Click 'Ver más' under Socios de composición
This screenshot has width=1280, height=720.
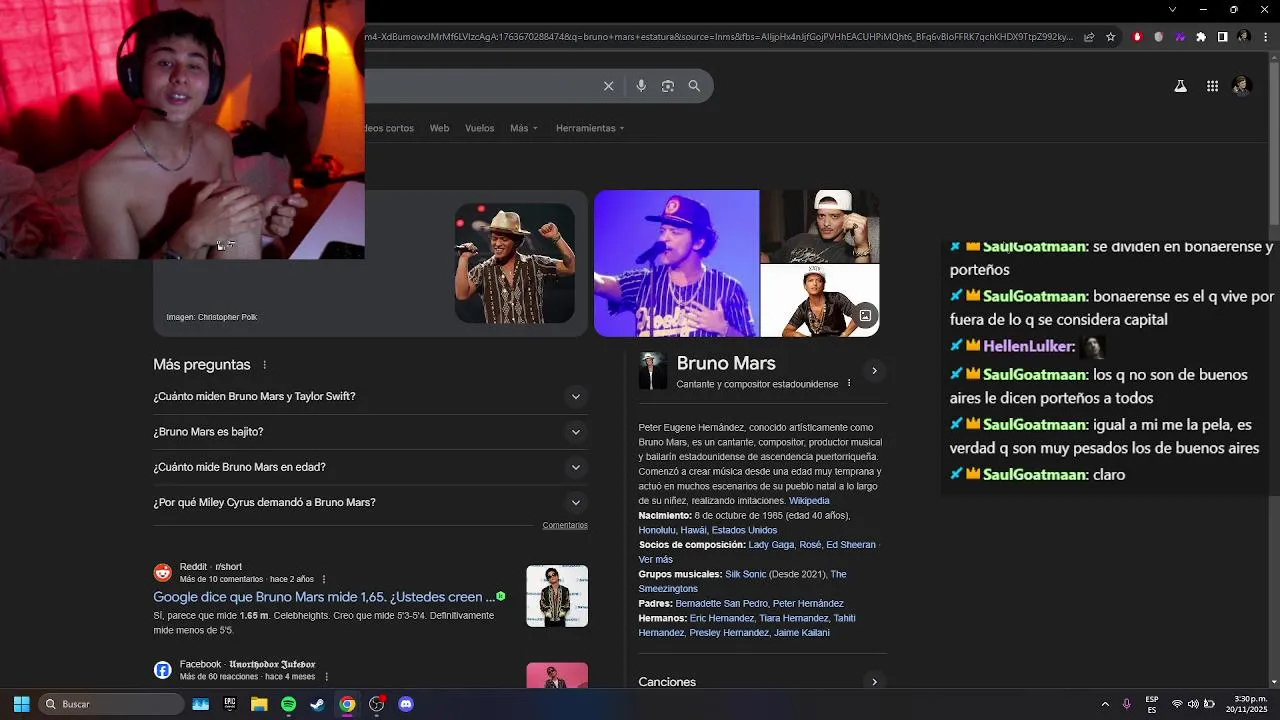(656, 560)
